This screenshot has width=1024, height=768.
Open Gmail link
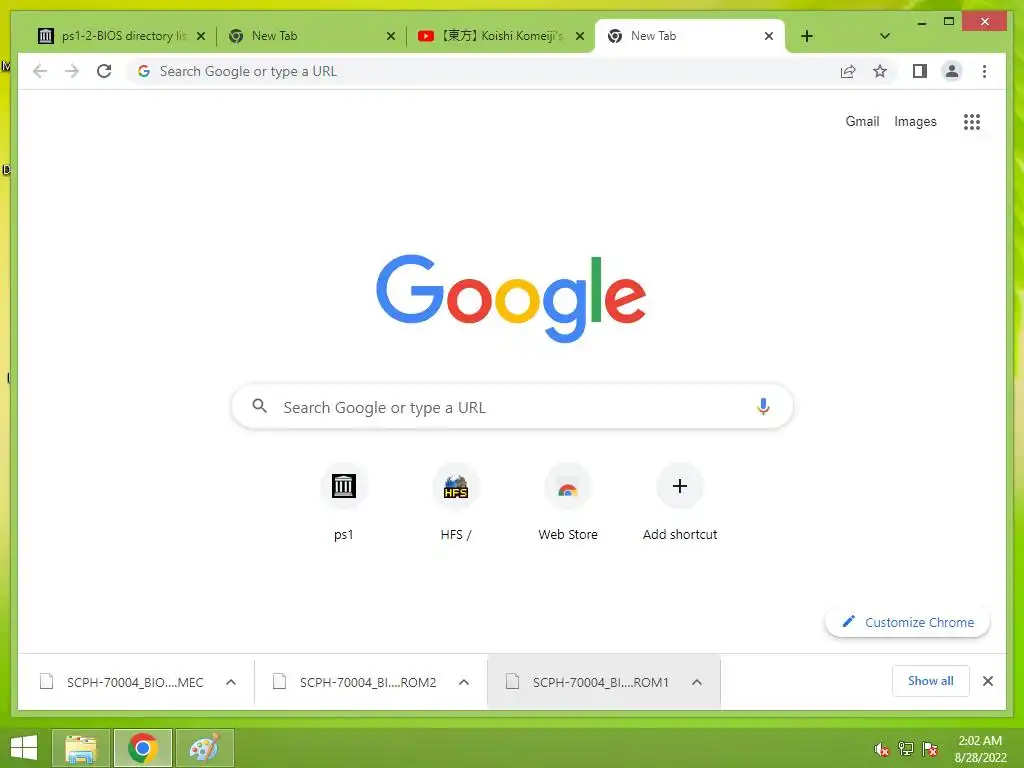click(862, 121)
